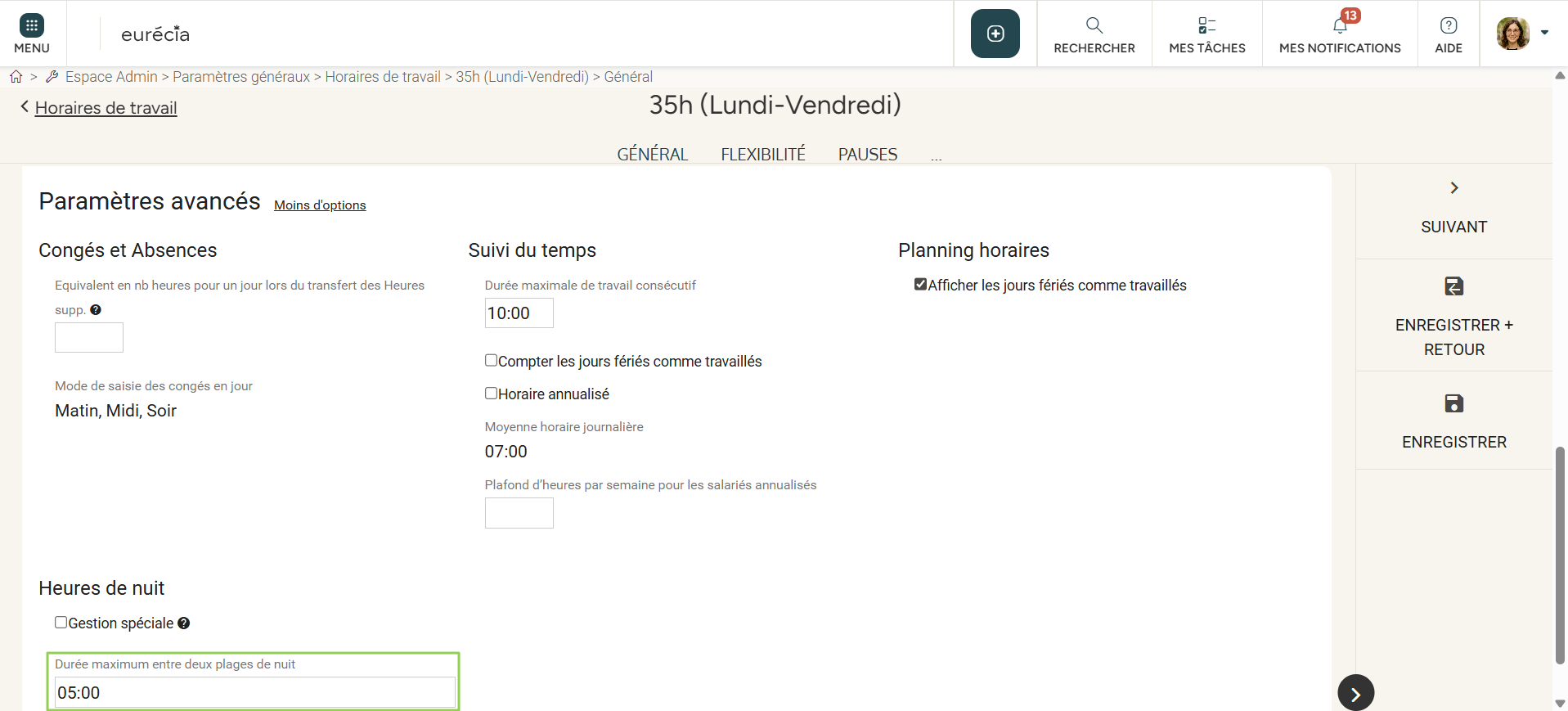Open search via magnifier icon
The width and height of the screenshot is (1568, 711).
(1094, 25)
